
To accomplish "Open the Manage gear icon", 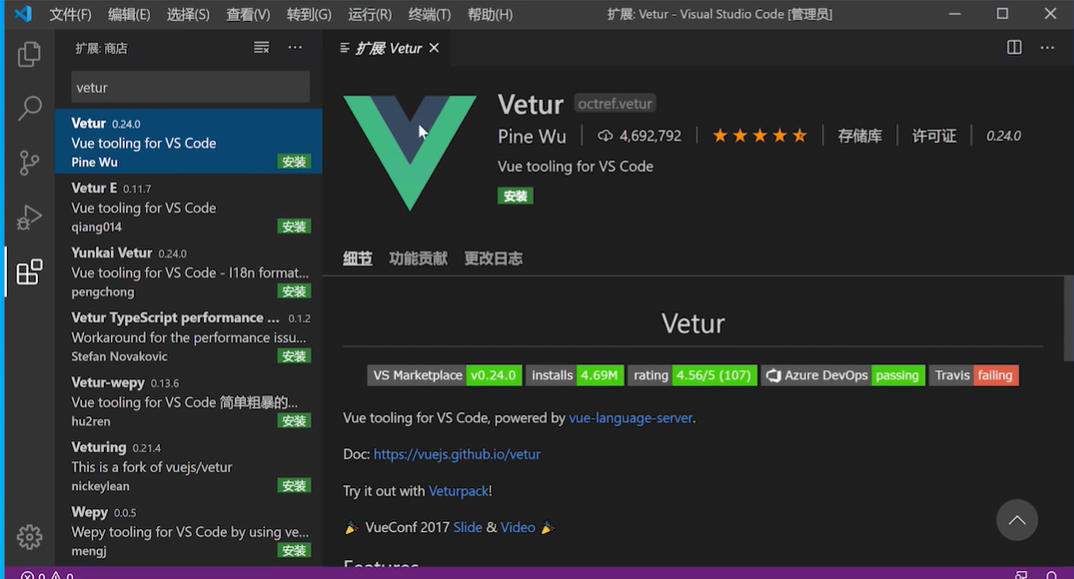I will [29, 537].
